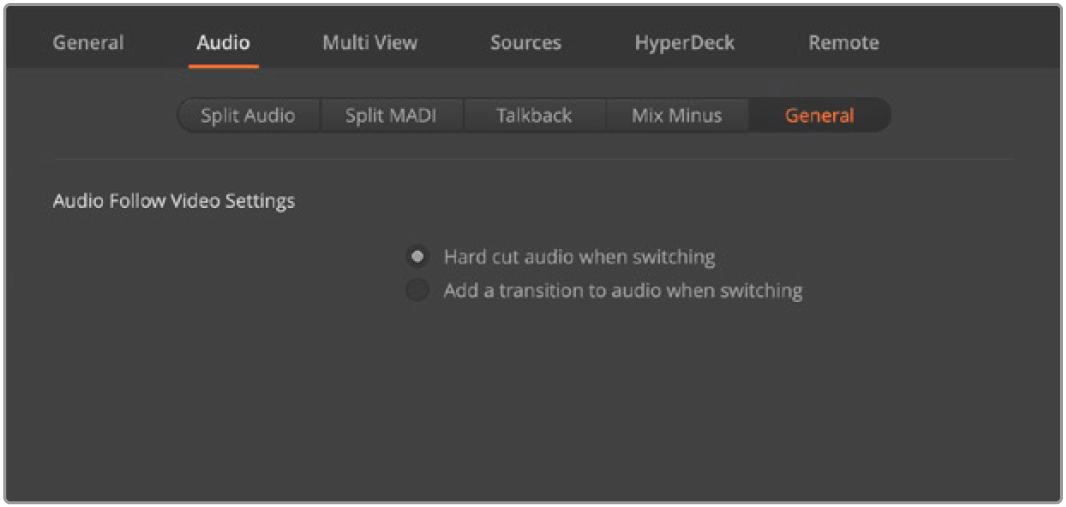Open the Sources tab

click(x=526, y=43)
